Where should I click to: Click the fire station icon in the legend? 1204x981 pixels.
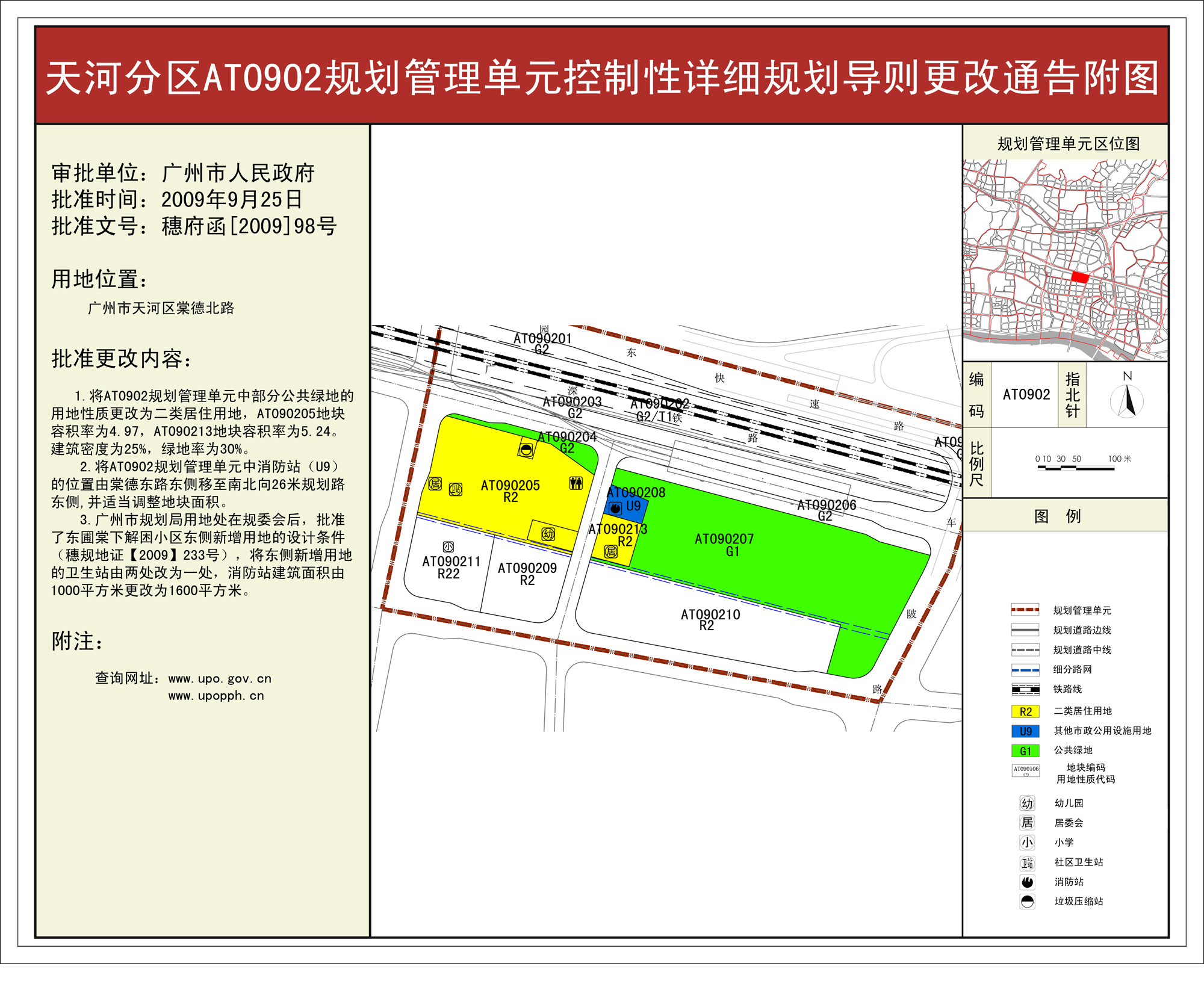tap(1027, 882)
